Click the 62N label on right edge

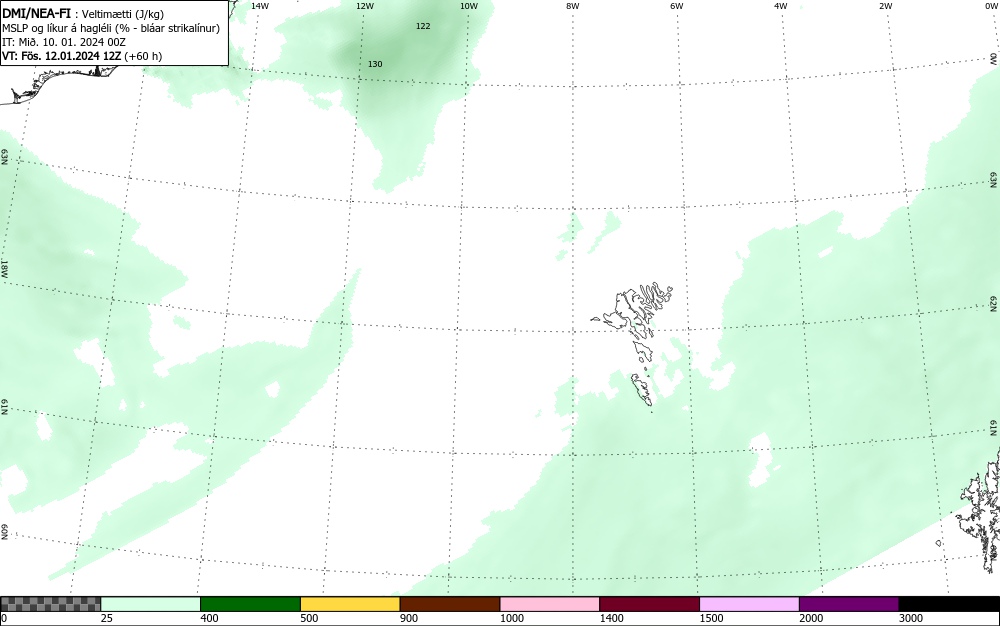coord(994,304)
